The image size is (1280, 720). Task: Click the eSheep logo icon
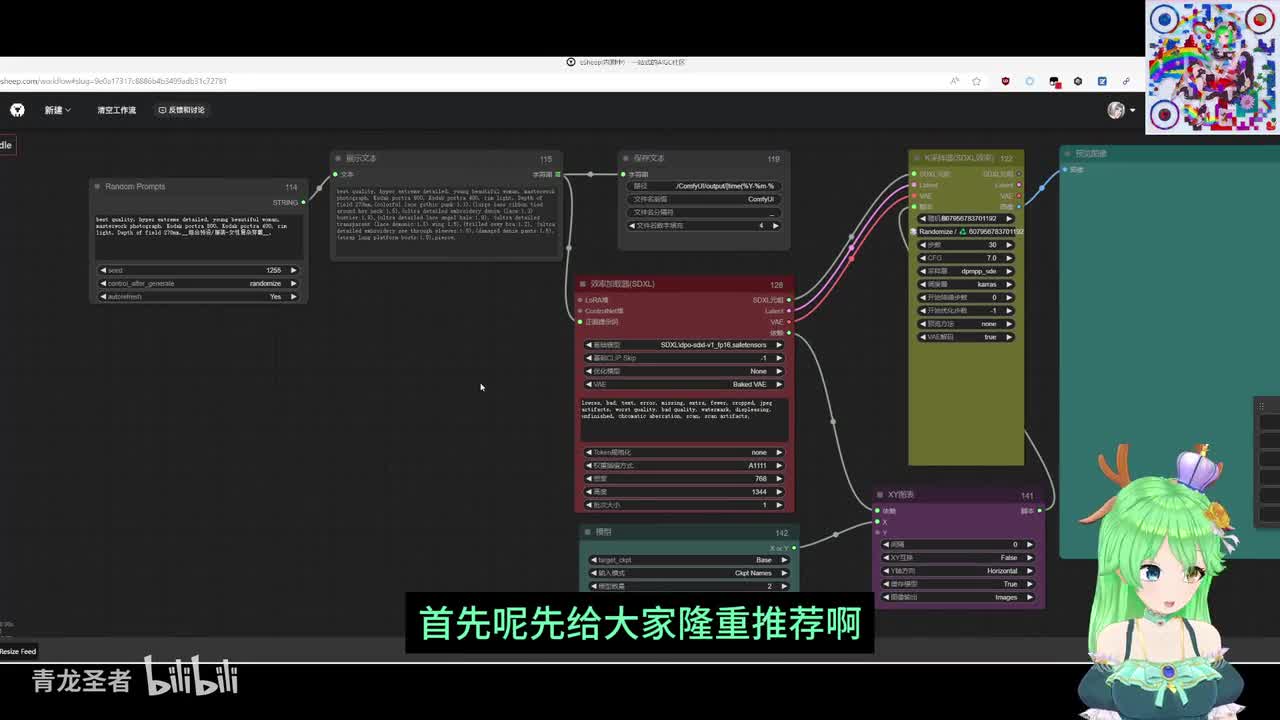tap(17, 110)
